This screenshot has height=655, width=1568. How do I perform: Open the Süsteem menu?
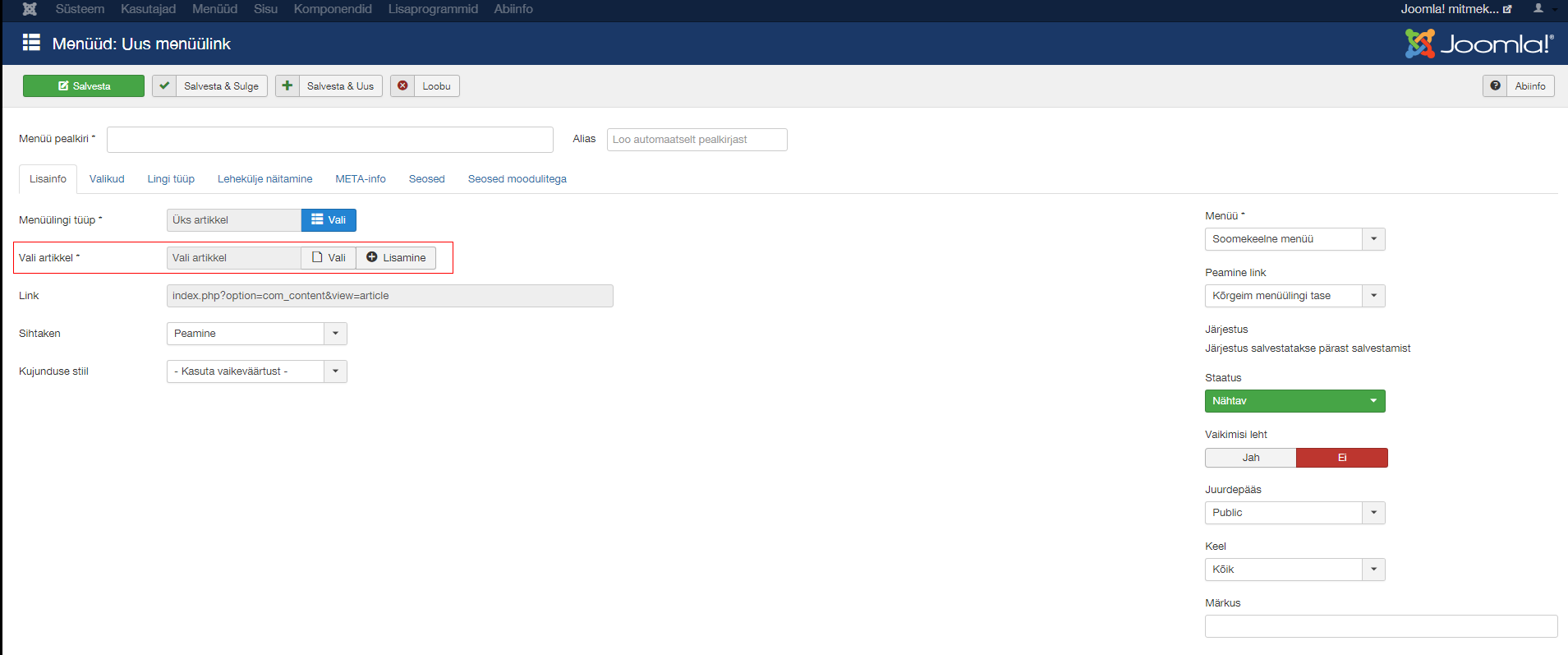click(80, 9)
